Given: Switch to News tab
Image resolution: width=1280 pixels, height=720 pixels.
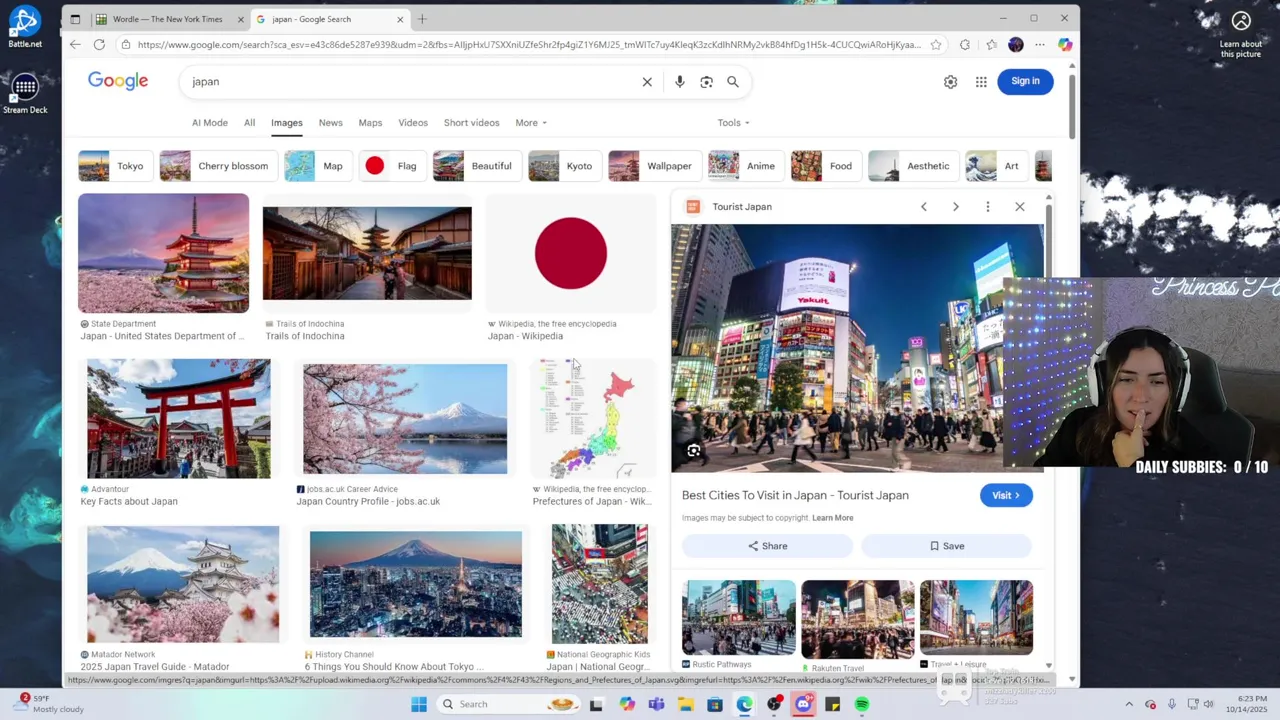Looking at the screenshot, I should coord(330,123).
